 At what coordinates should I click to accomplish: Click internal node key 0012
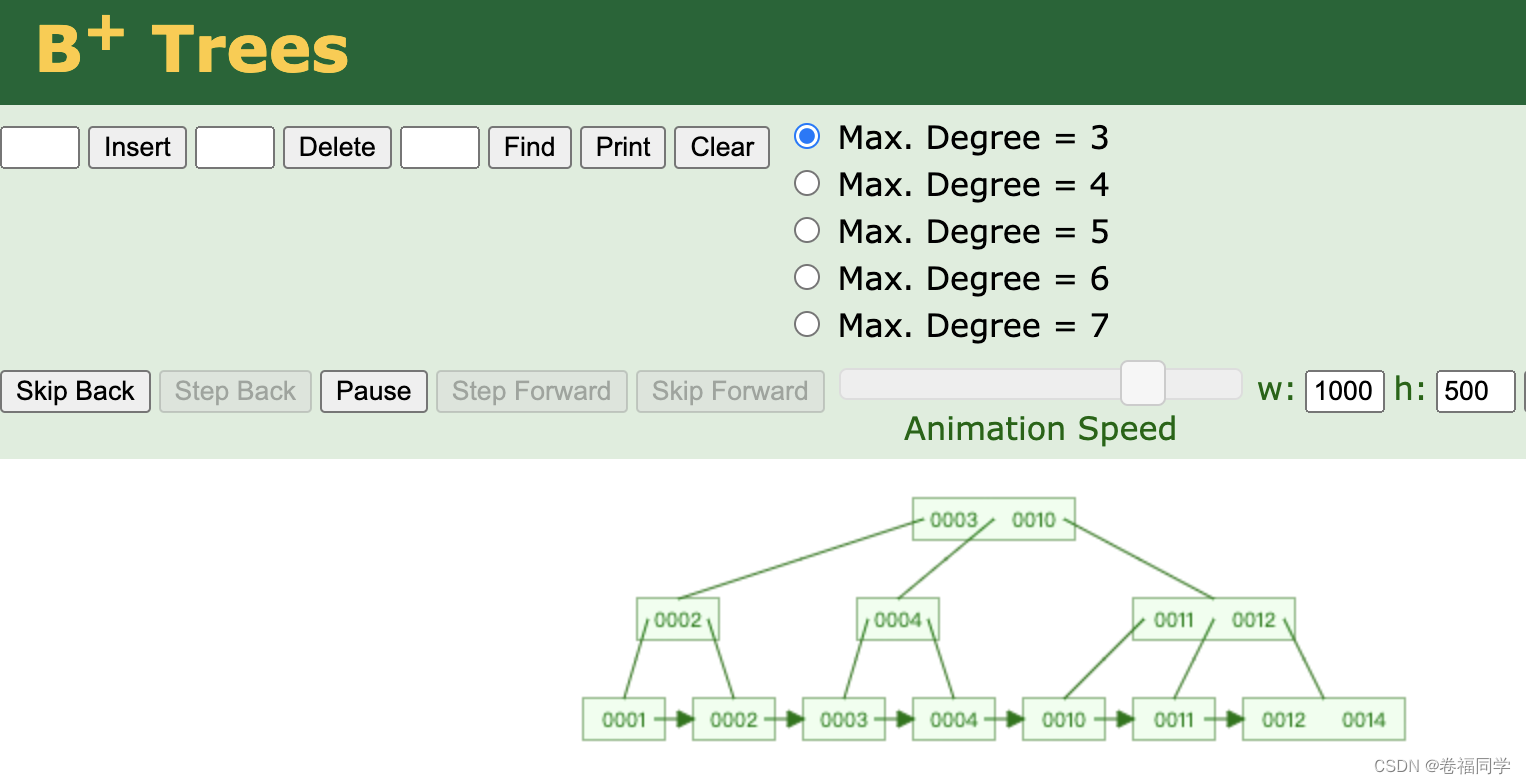point(1254,620)
